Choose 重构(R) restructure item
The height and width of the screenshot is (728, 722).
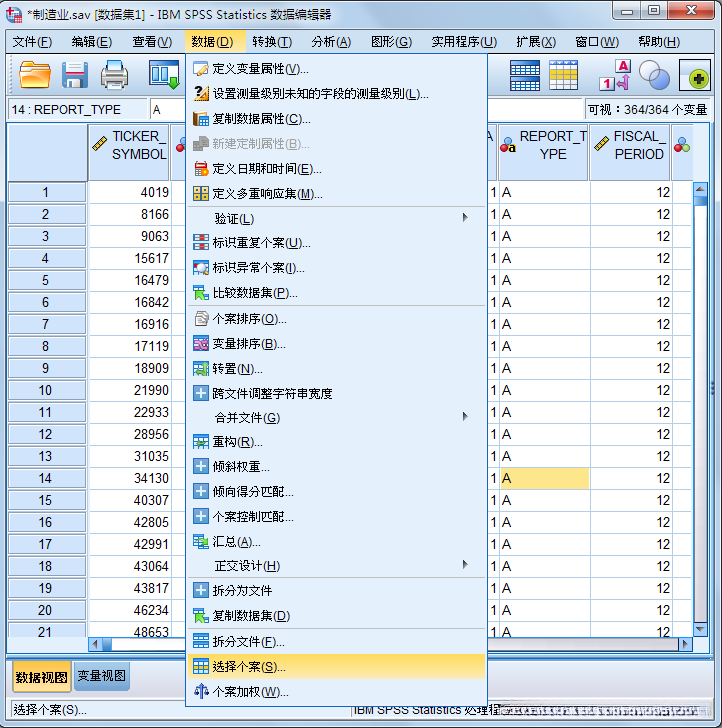coord(336,442)
